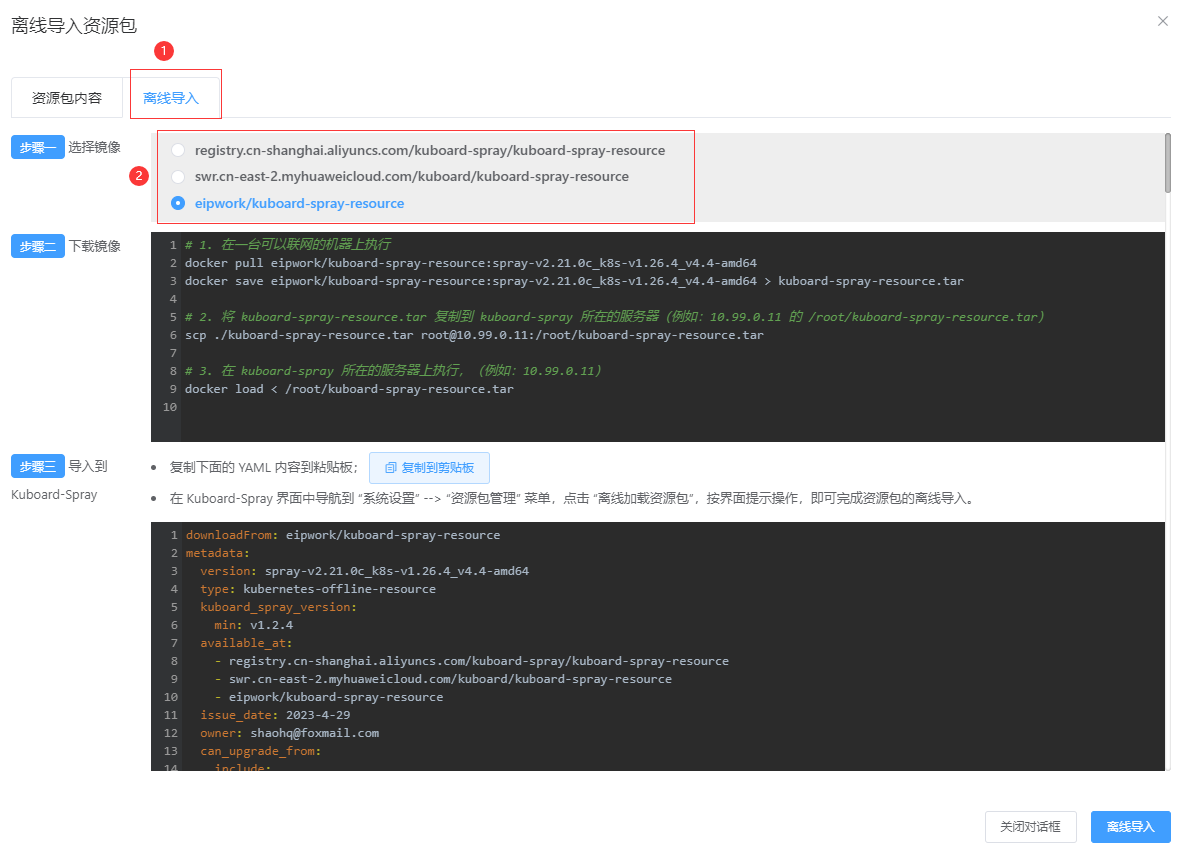Open the 离线导入 tab at the top
The width and height of the screenshot is (1186, 859).
click(x=171, y=98)
